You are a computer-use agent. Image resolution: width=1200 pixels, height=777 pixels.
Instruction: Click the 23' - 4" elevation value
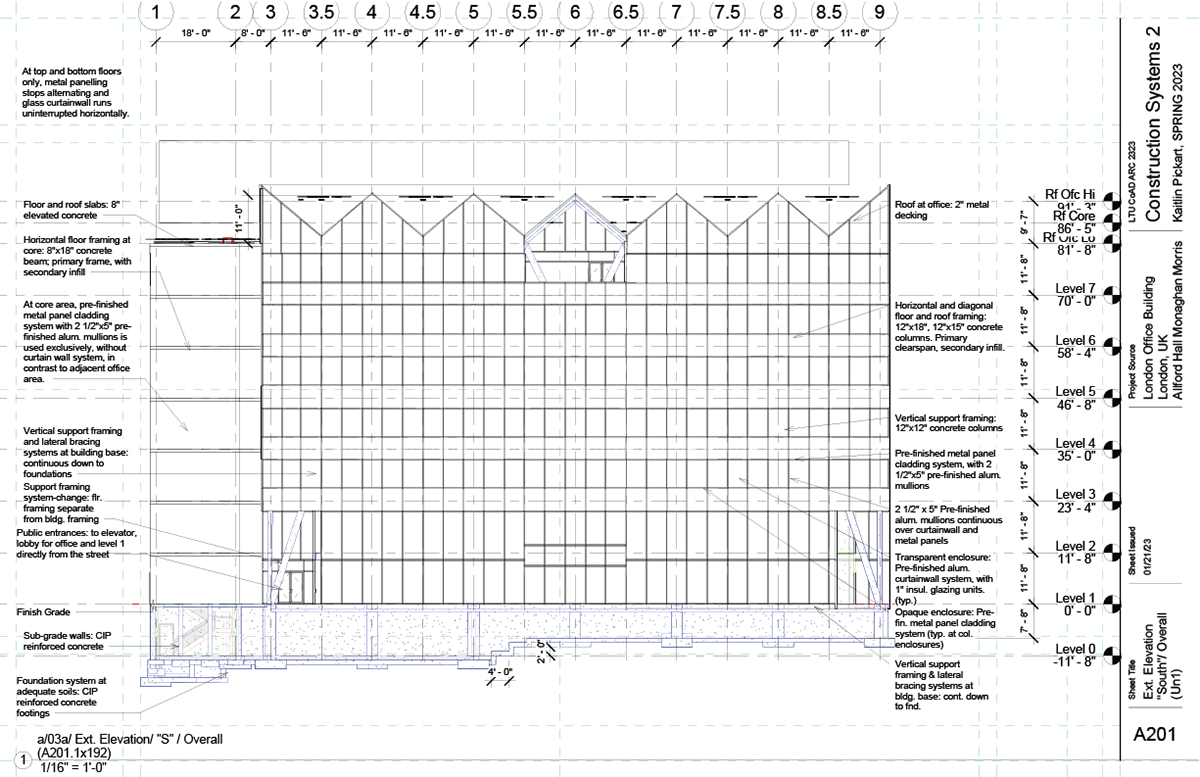1076,506
